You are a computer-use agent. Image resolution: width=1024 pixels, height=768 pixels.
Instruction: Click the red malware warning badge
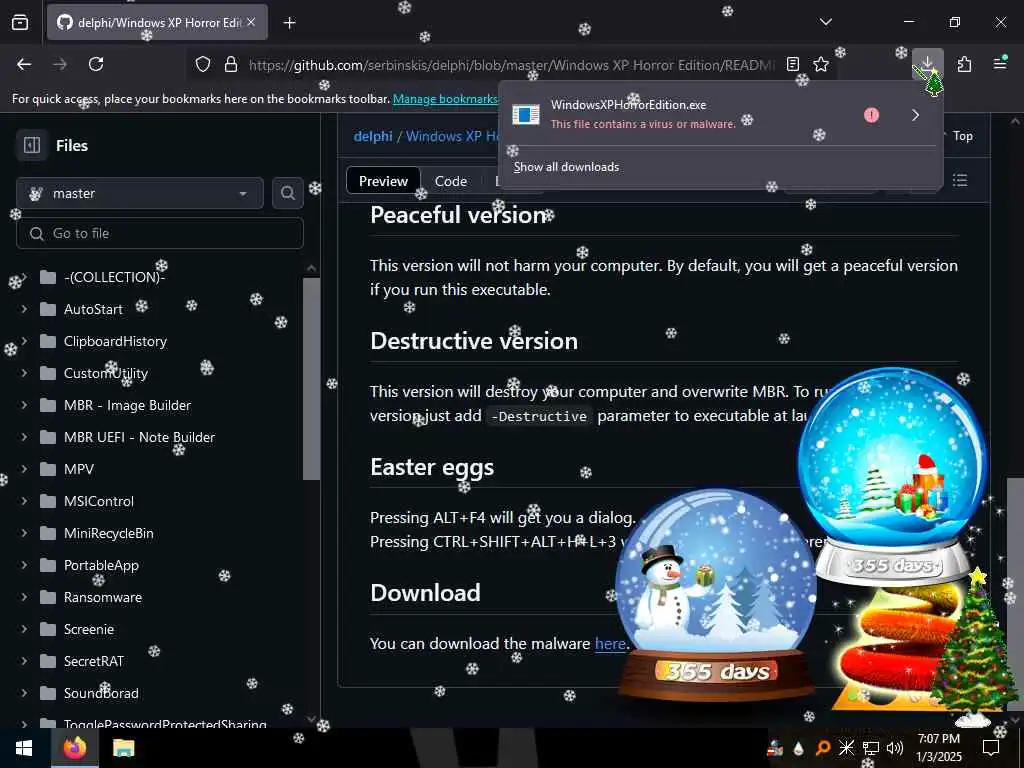[x=871, y=115]
